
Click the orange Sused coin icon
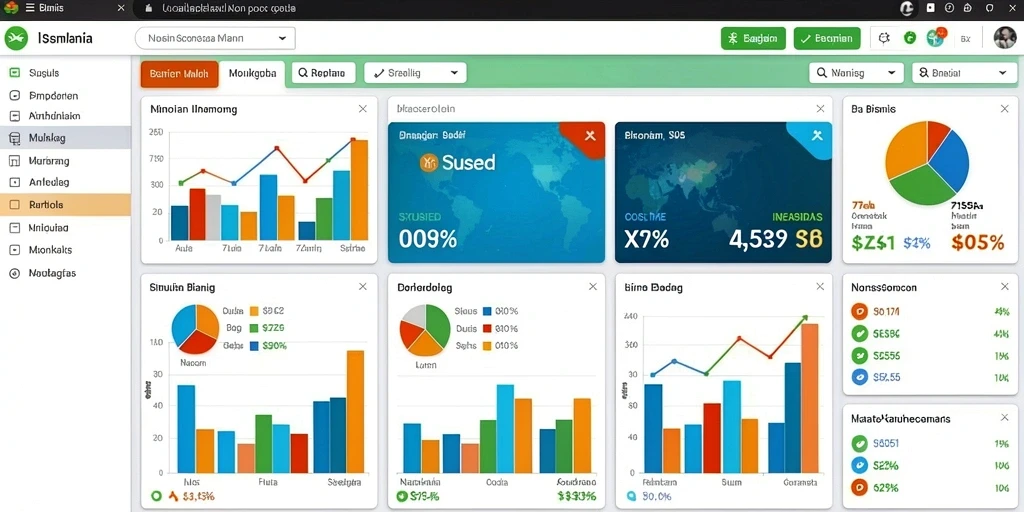[429, 163]
